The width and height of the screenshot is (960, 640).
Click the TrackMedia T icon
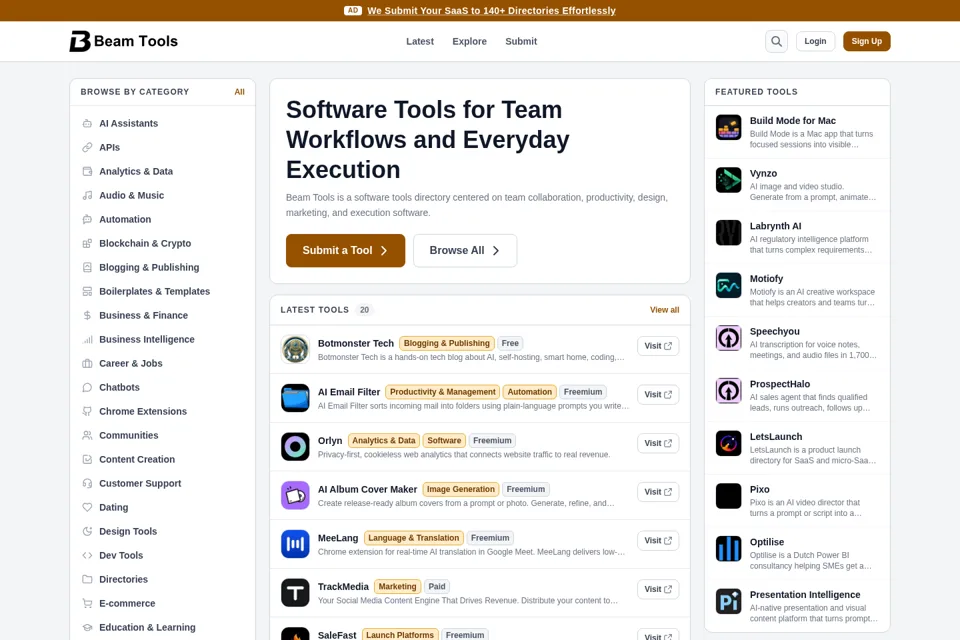(295, 593)
